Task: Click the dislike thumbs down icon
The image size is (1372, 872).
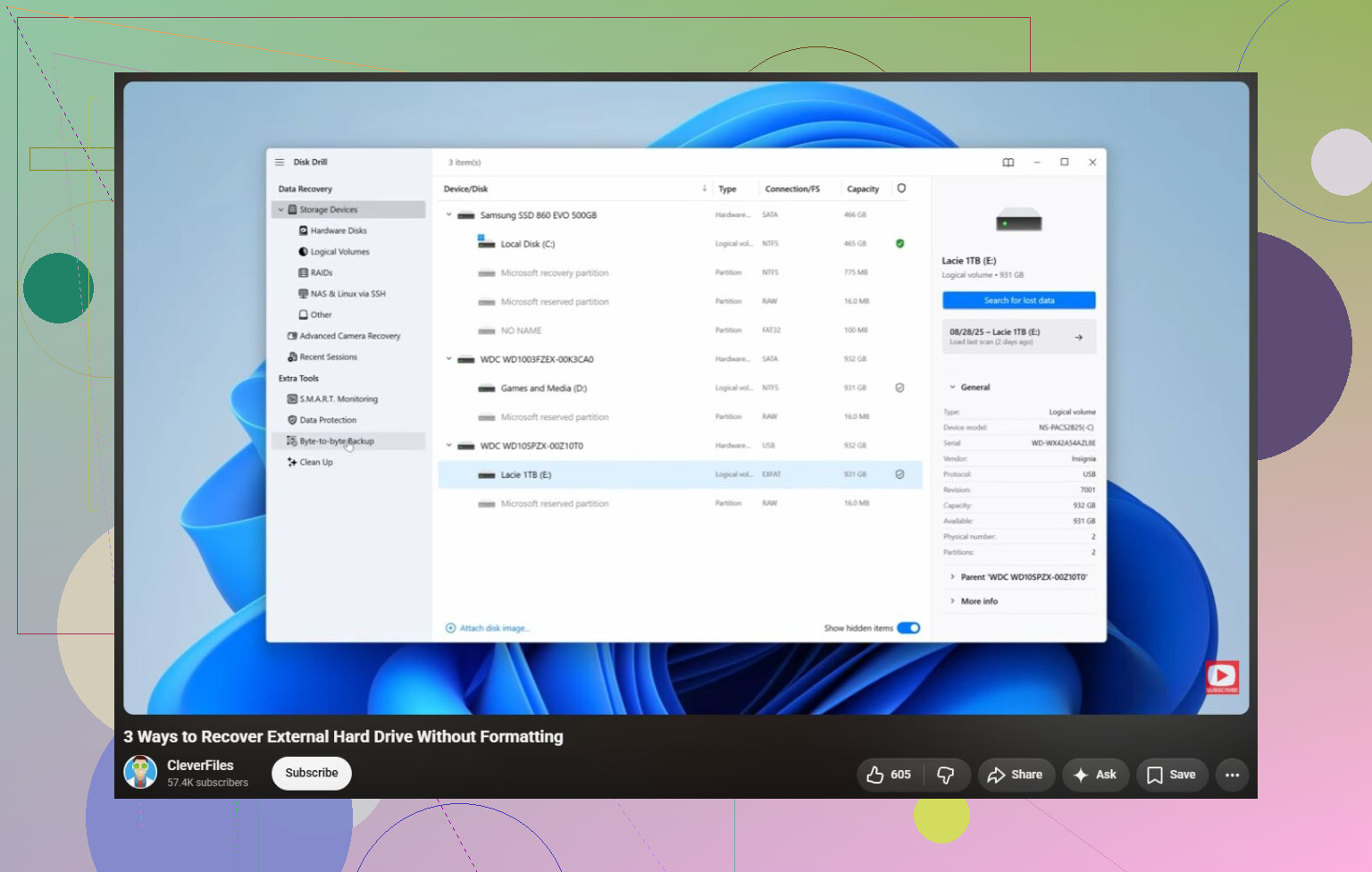Action: click(x=945, y=775)
